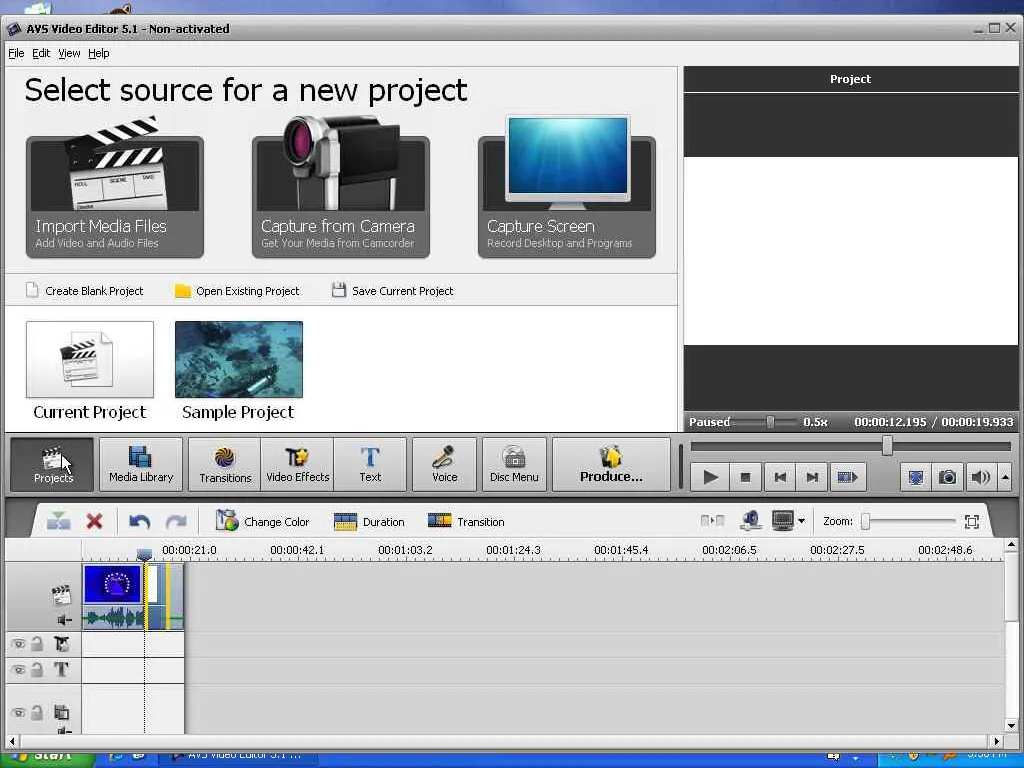Expand the volume level arrow
This screenshot has height=768, width=1024.
tap(1005, 477)
